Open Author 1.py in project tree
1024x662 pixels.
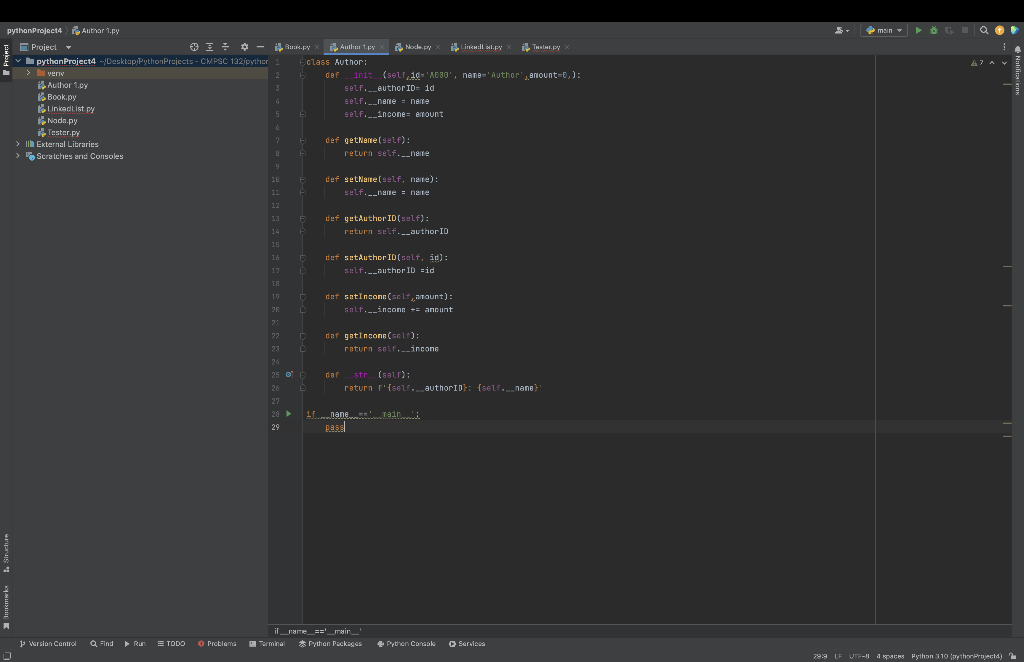(63, 85)
